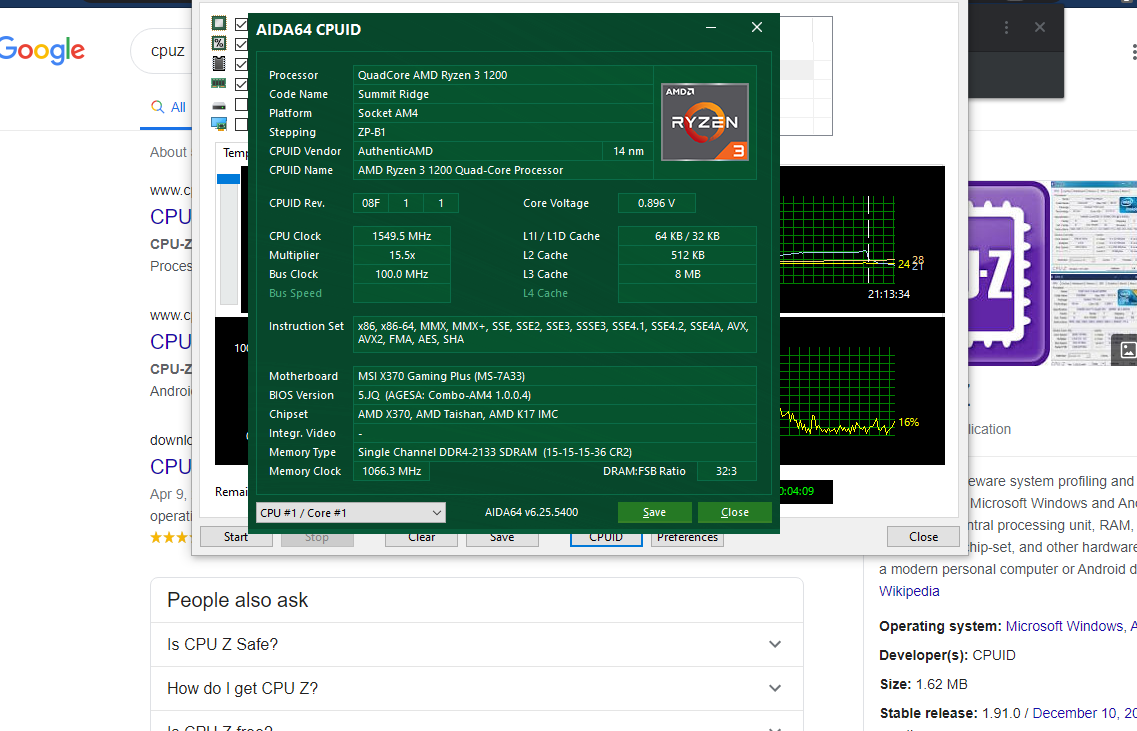1137x731 pixels.
Task: Open the first CPU search result title
Action: click(x=170, y=217)
